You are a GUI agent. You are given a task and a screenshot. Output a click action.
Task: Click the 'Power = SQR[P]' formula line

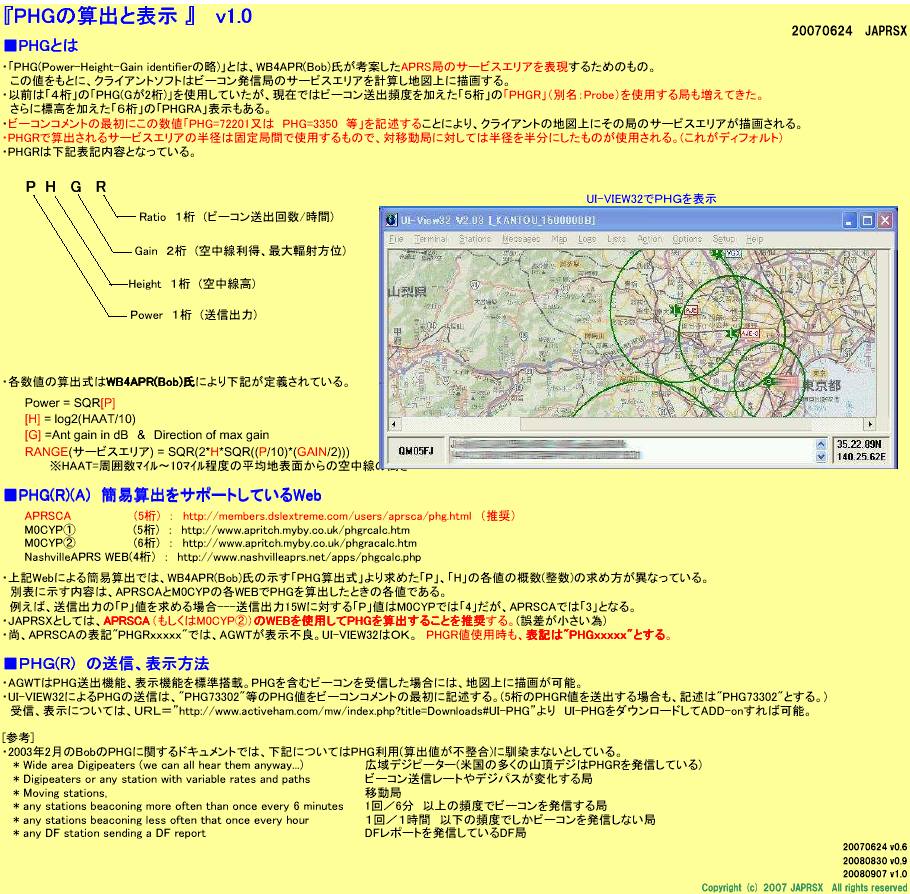click(x=70, y=403)
